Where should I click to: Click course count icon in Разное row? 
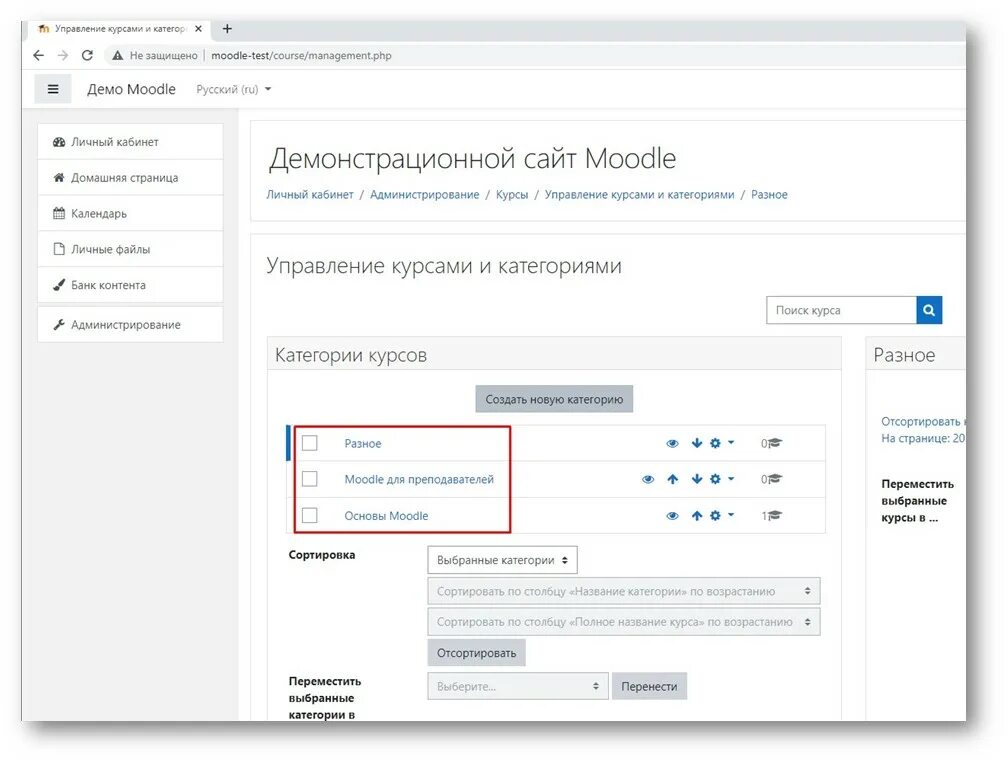point(775,443)
